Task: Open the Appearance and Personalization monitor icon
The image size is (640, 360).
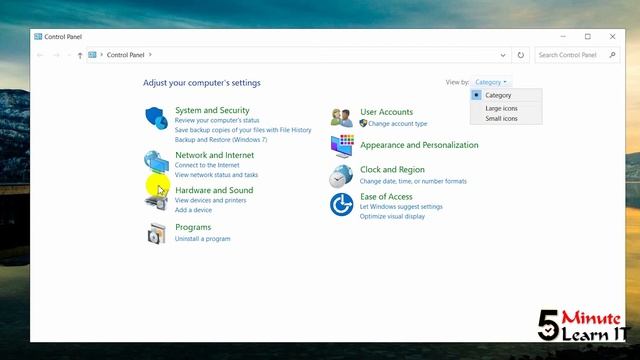Action: pos(342,146)
